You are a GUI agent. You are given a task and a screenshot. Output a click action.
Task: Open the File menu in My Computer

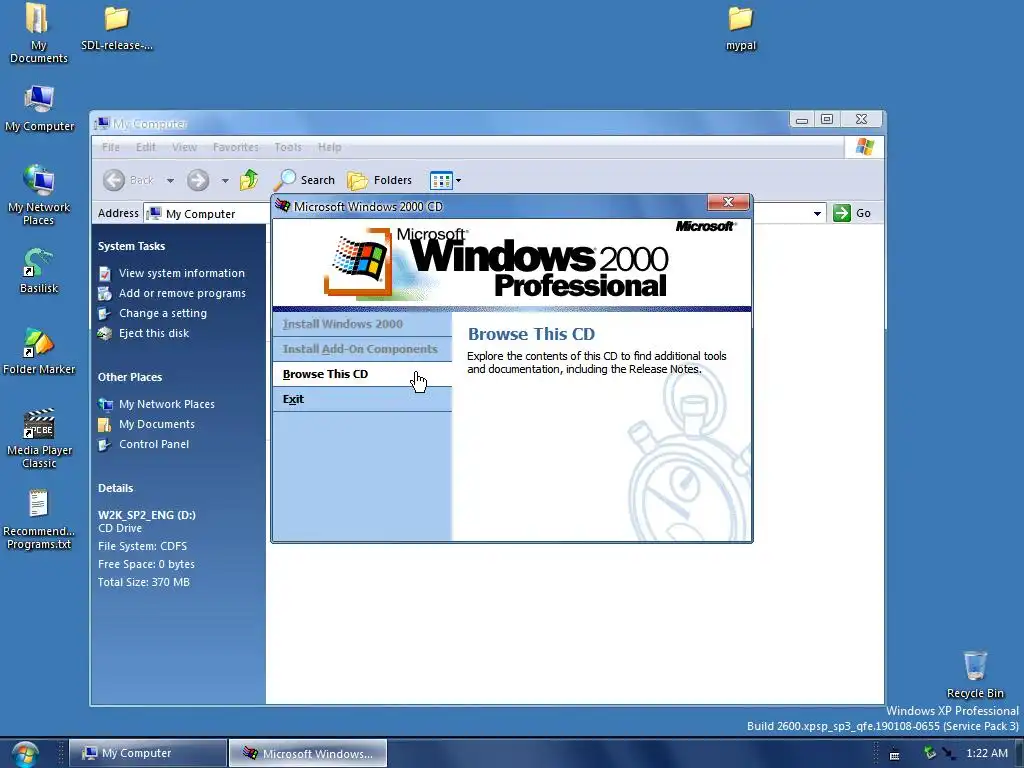110,147
